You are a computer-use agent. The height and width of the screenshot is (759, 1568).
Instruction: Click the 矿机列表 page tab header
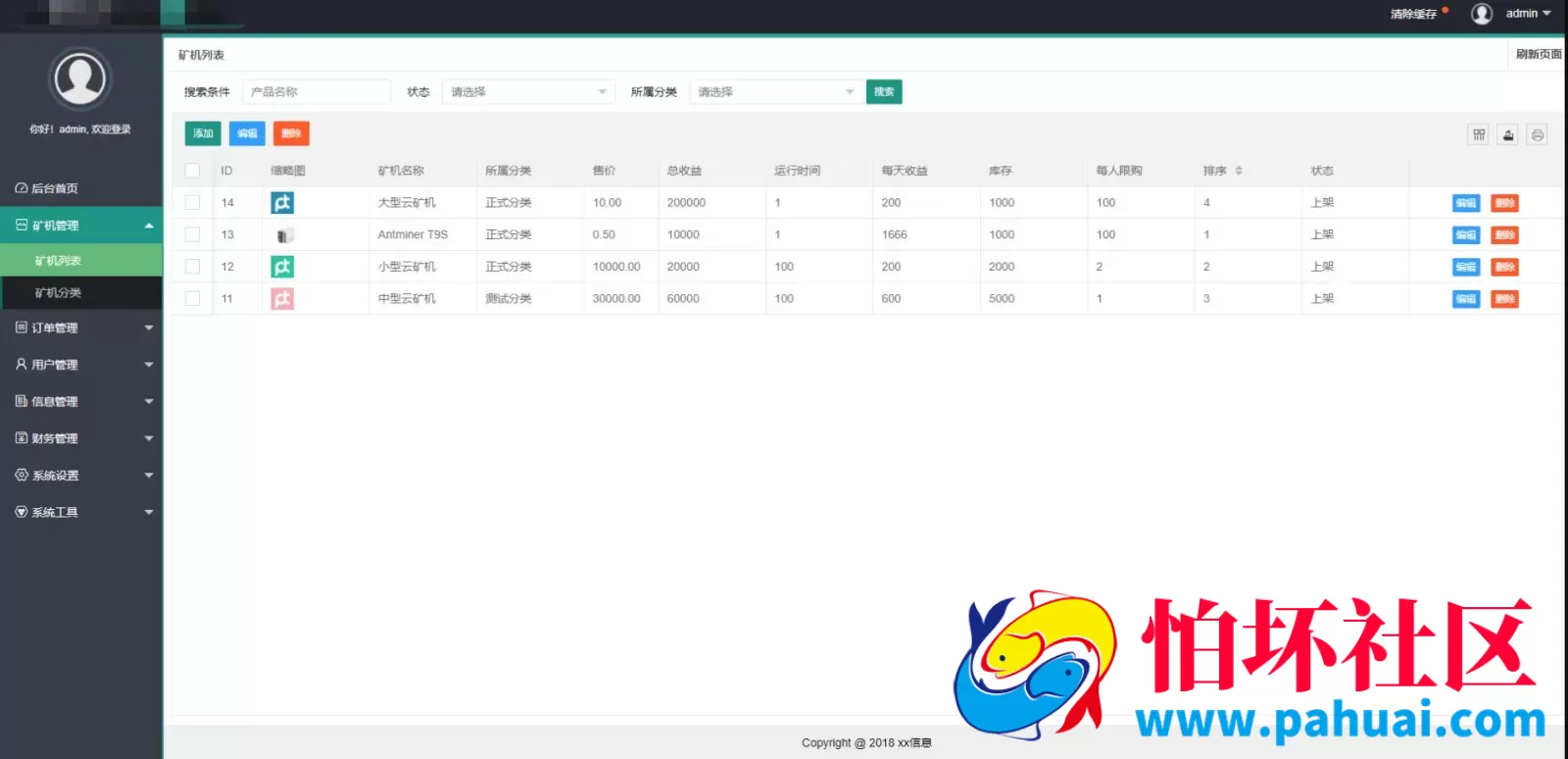point(201,56)
